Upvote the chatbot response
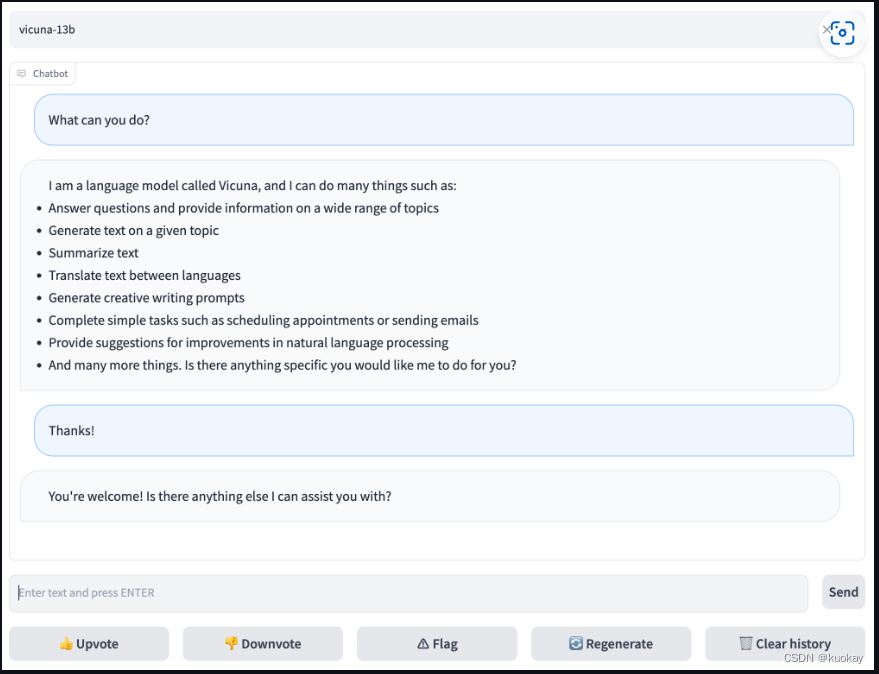Image resolution: width=879 pixels, height=674 pixels. tap(89, 644)
